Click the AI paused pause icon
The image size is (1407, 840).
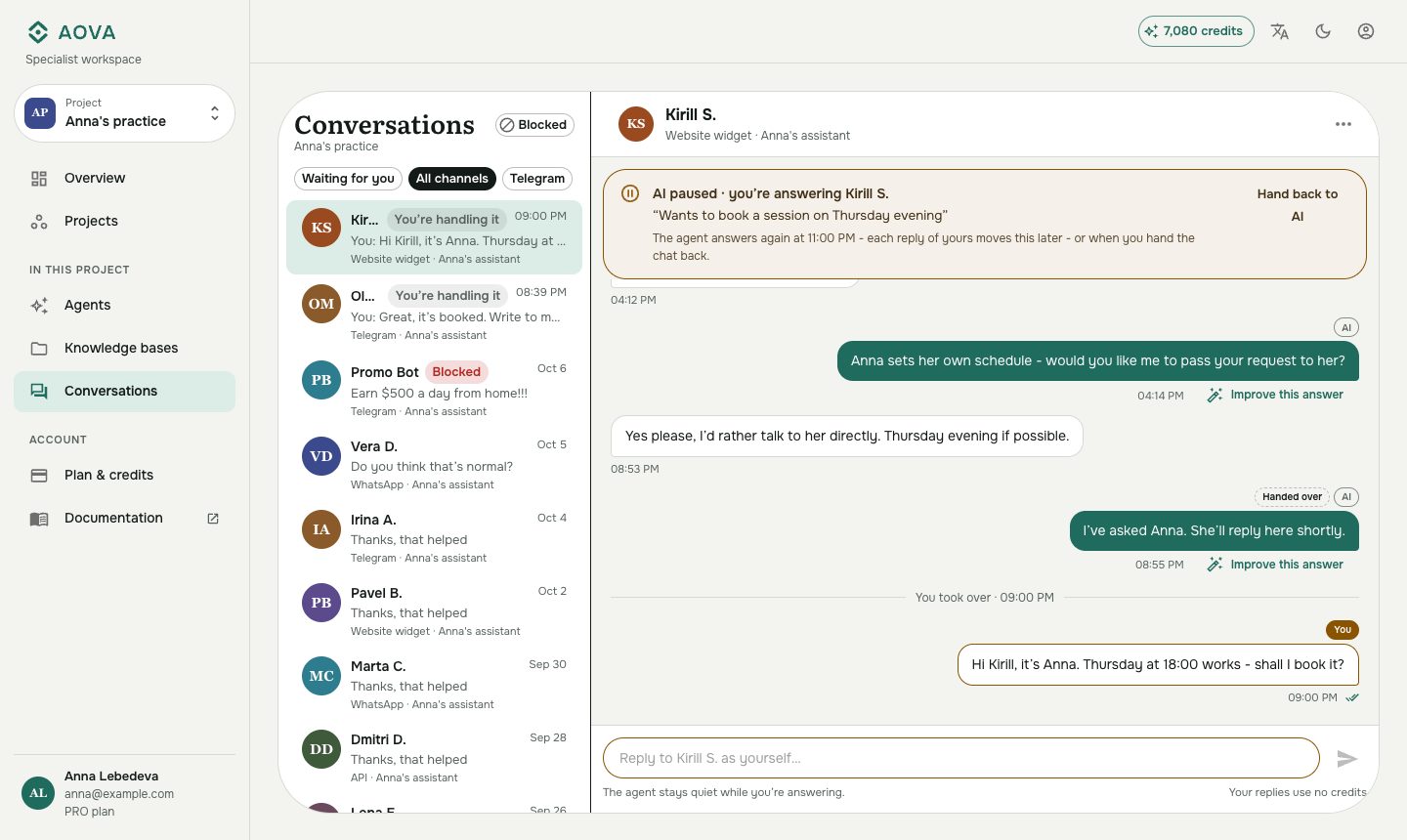tap(630, 193)
